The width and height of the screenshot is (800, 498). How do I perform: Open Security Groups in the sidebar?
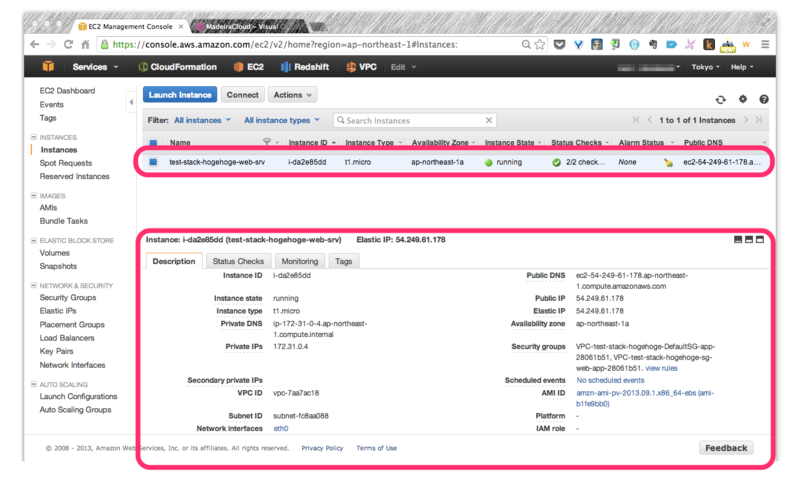point(68,297)
